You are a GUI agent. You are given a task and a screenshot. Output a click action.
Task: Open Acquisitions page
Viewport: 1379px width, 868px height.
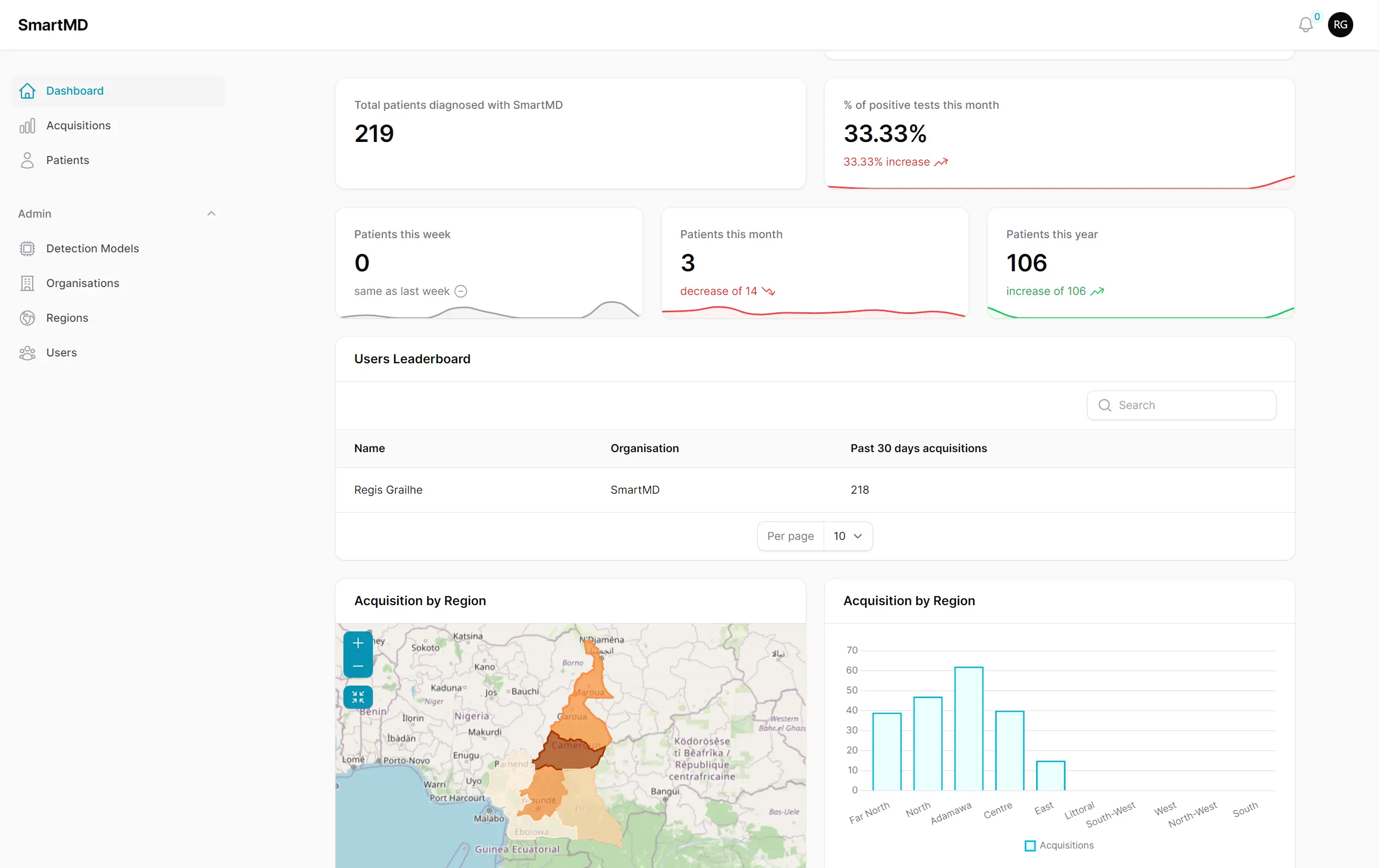118,126
